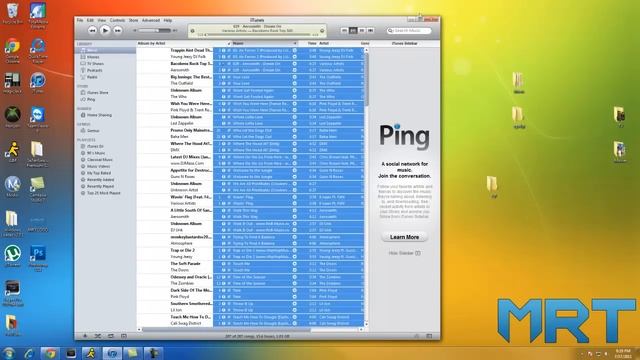Click the Hide Sidebar link

pos(404,253)
